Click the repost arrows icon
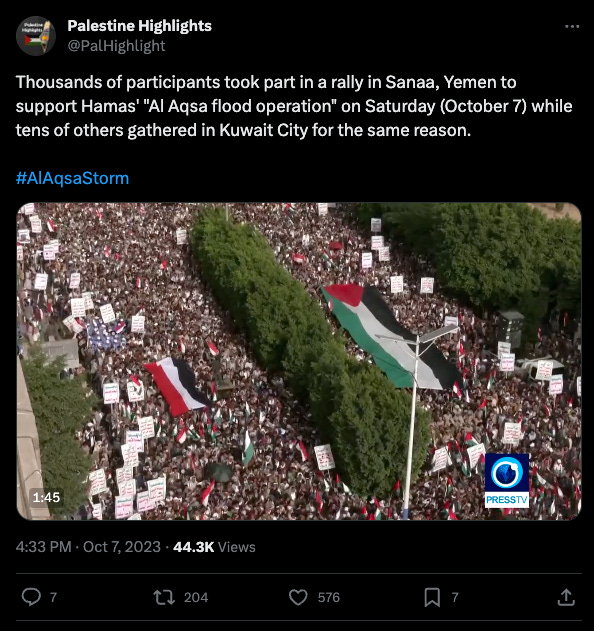The width and height of the screenshot is (594, 631). click(x=164, y=597)
